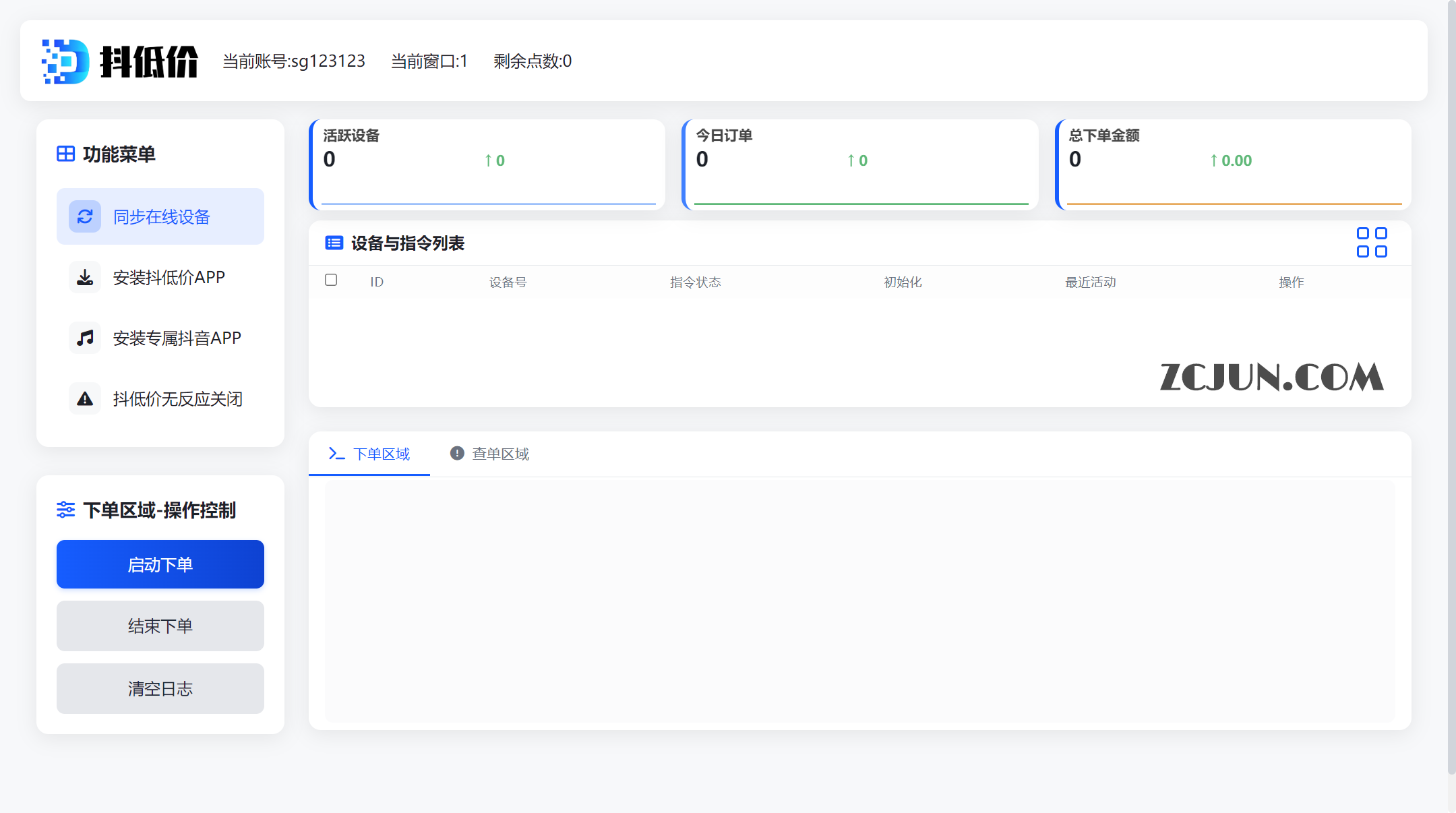Click the exclamation icon on the 查单区域 tab
This screenshot has height=813, width=1456.
pyautogui.click(x=457, y=453)
